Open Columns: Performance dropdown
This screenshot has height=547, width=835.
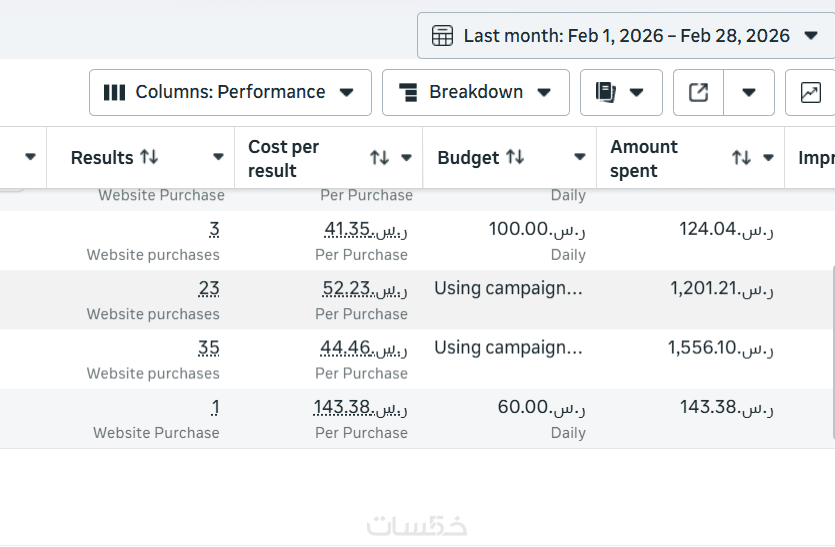[230, 92]
